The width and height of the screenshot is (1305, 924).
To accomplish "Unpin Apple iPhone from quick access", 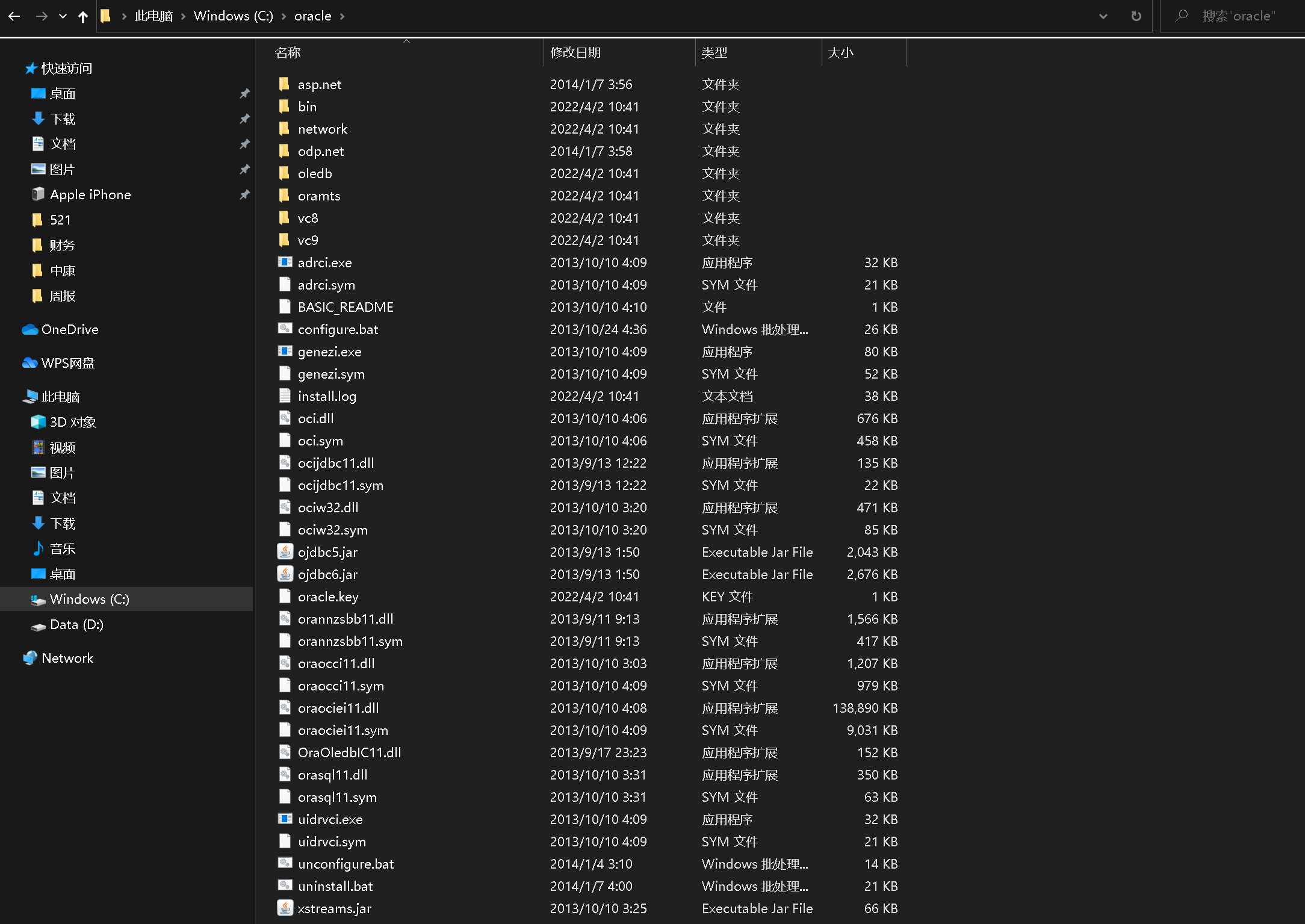I will point(244,194).
